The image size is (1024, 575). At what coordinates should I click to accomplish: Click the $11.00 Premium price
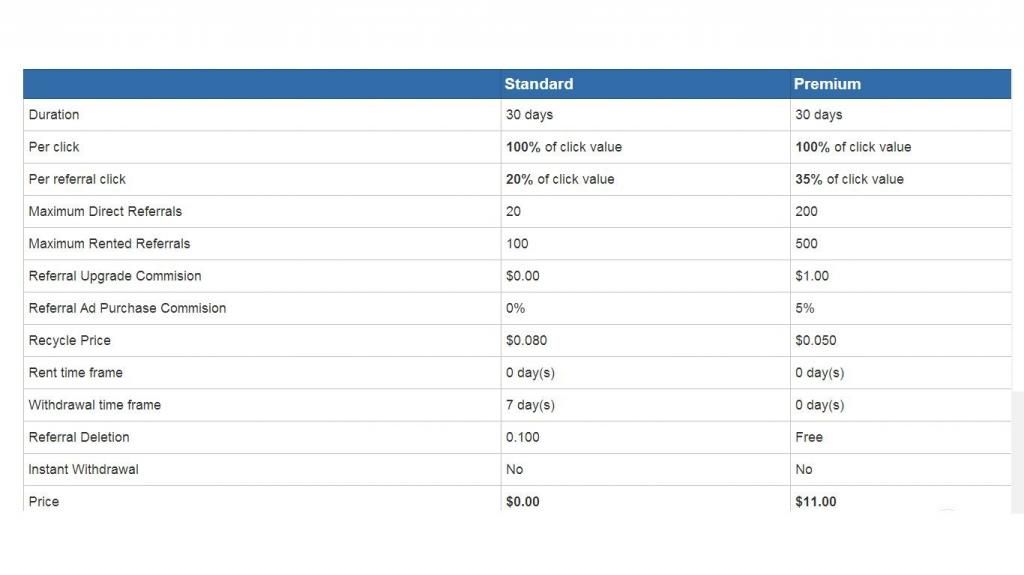[x=816, y=501]
